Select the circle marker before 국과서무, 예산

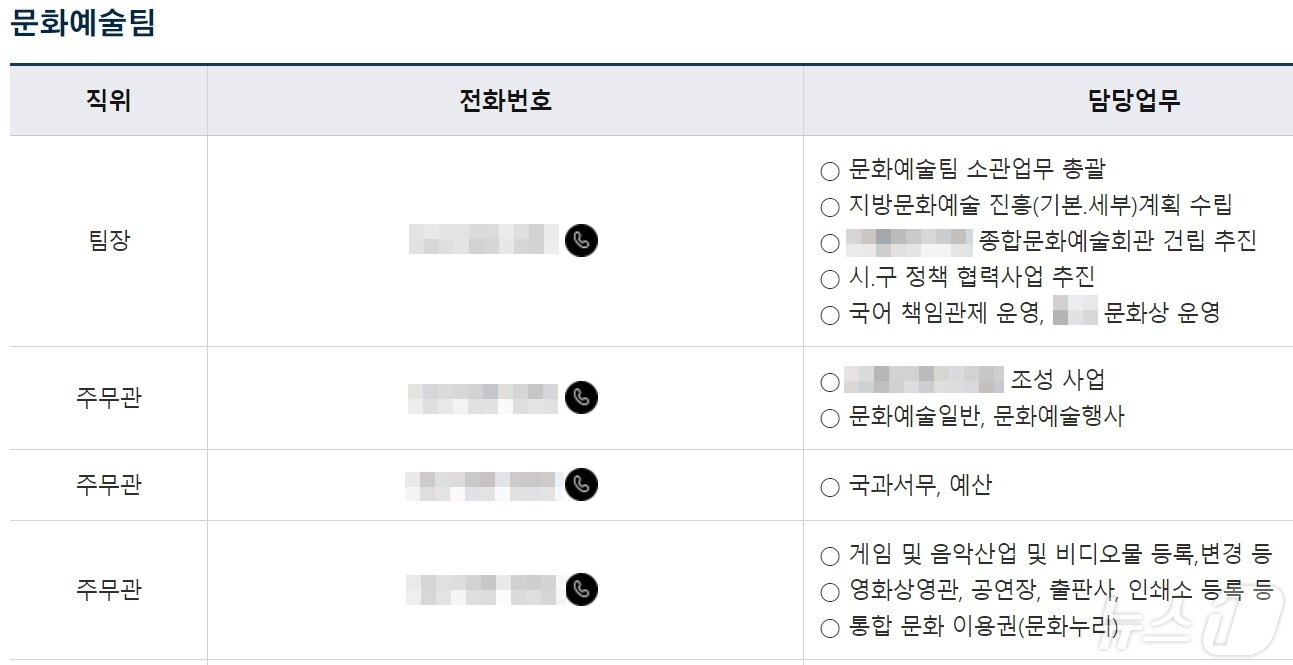(828, 486)
